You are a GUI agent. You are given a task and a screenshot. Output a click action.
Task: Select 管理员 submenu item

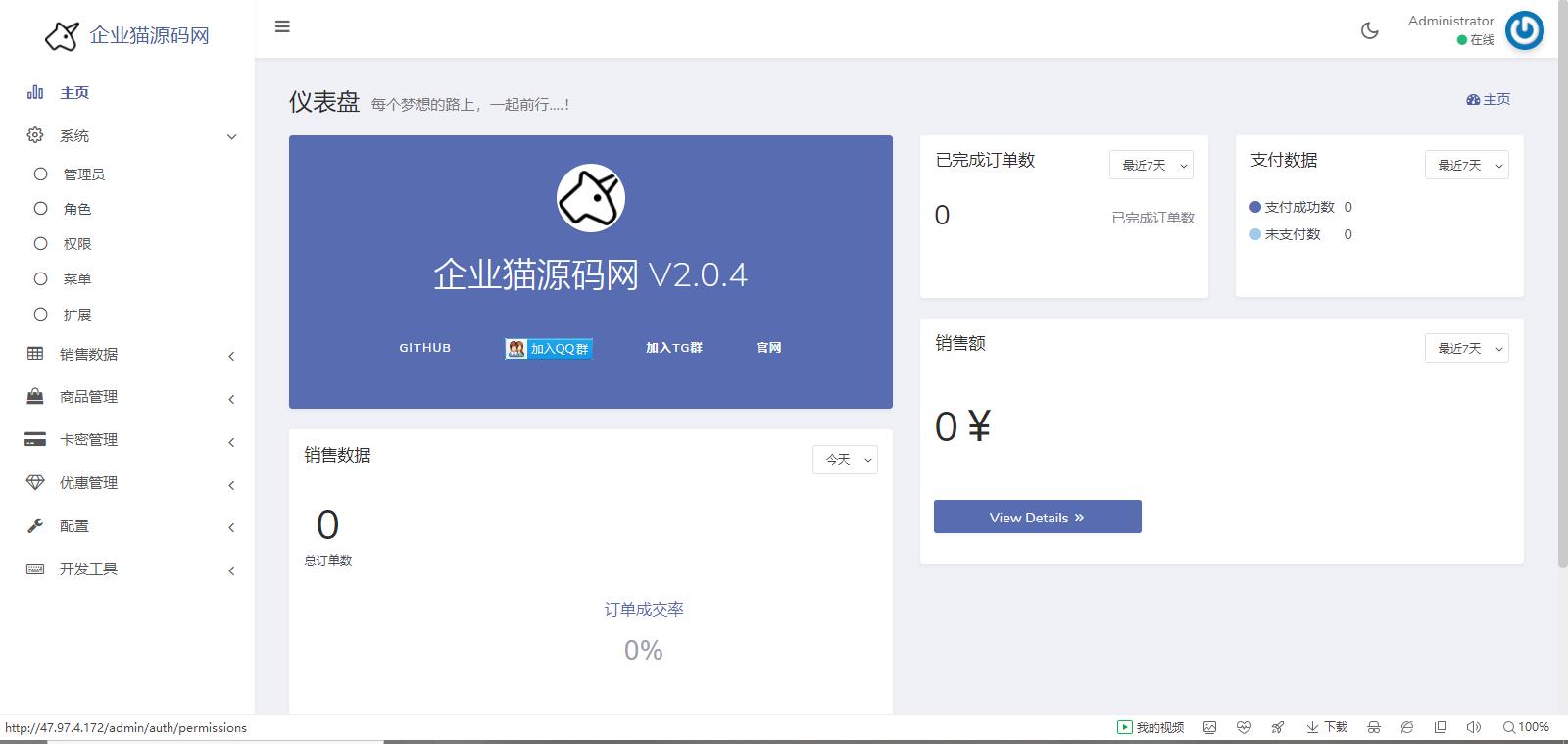(x=84, y=174)
